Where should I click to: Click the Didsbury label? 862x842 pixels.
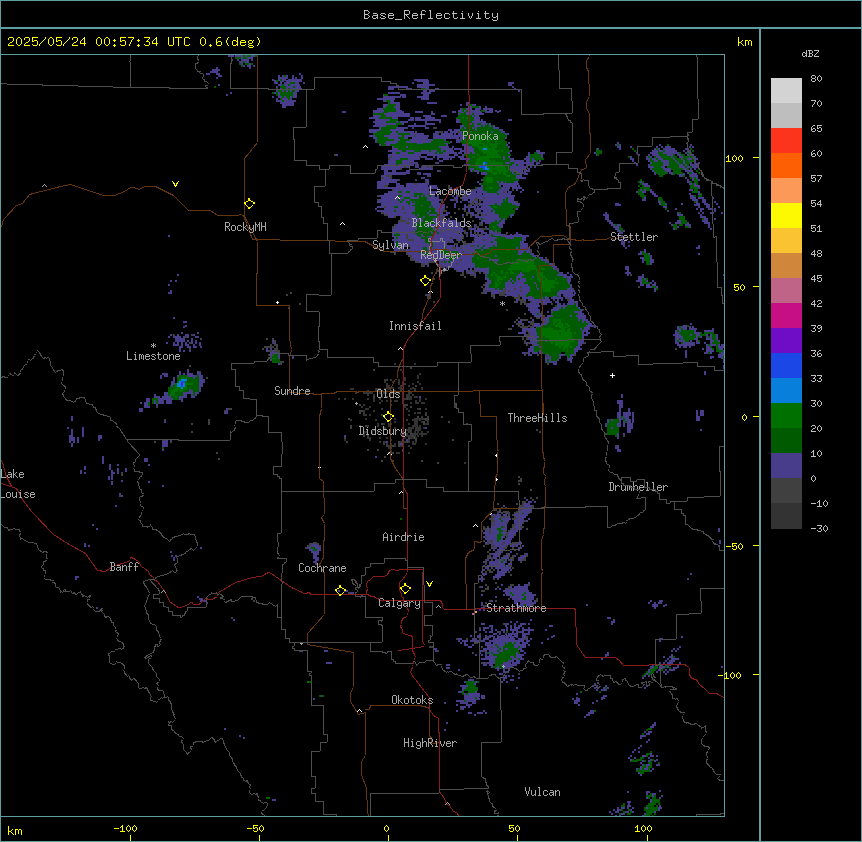pyautogui.click(x=382, y=431)
